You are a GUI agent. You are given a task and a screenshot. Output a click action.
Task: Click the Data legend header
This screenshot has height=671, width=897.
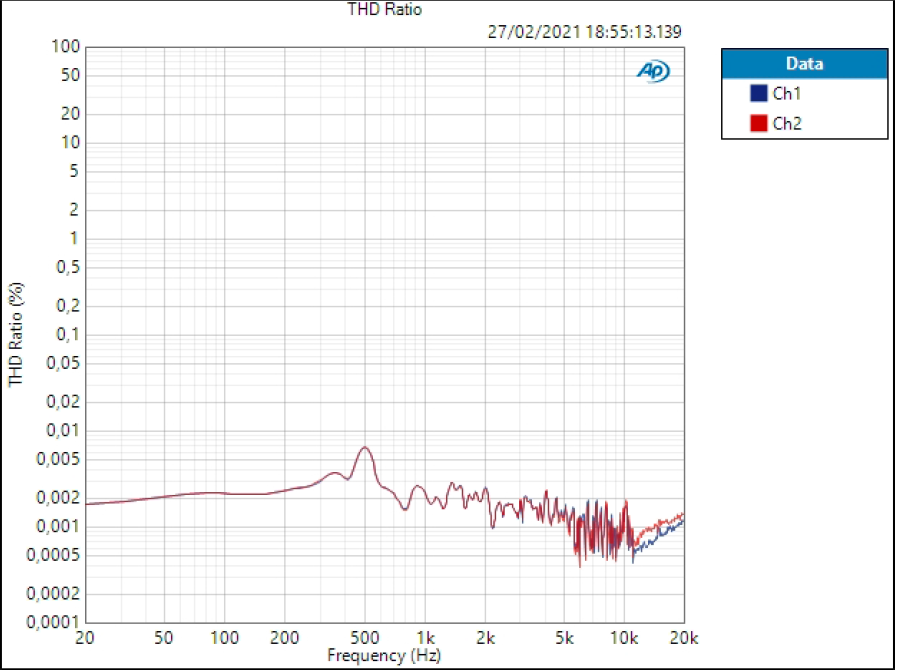point(804,63)
